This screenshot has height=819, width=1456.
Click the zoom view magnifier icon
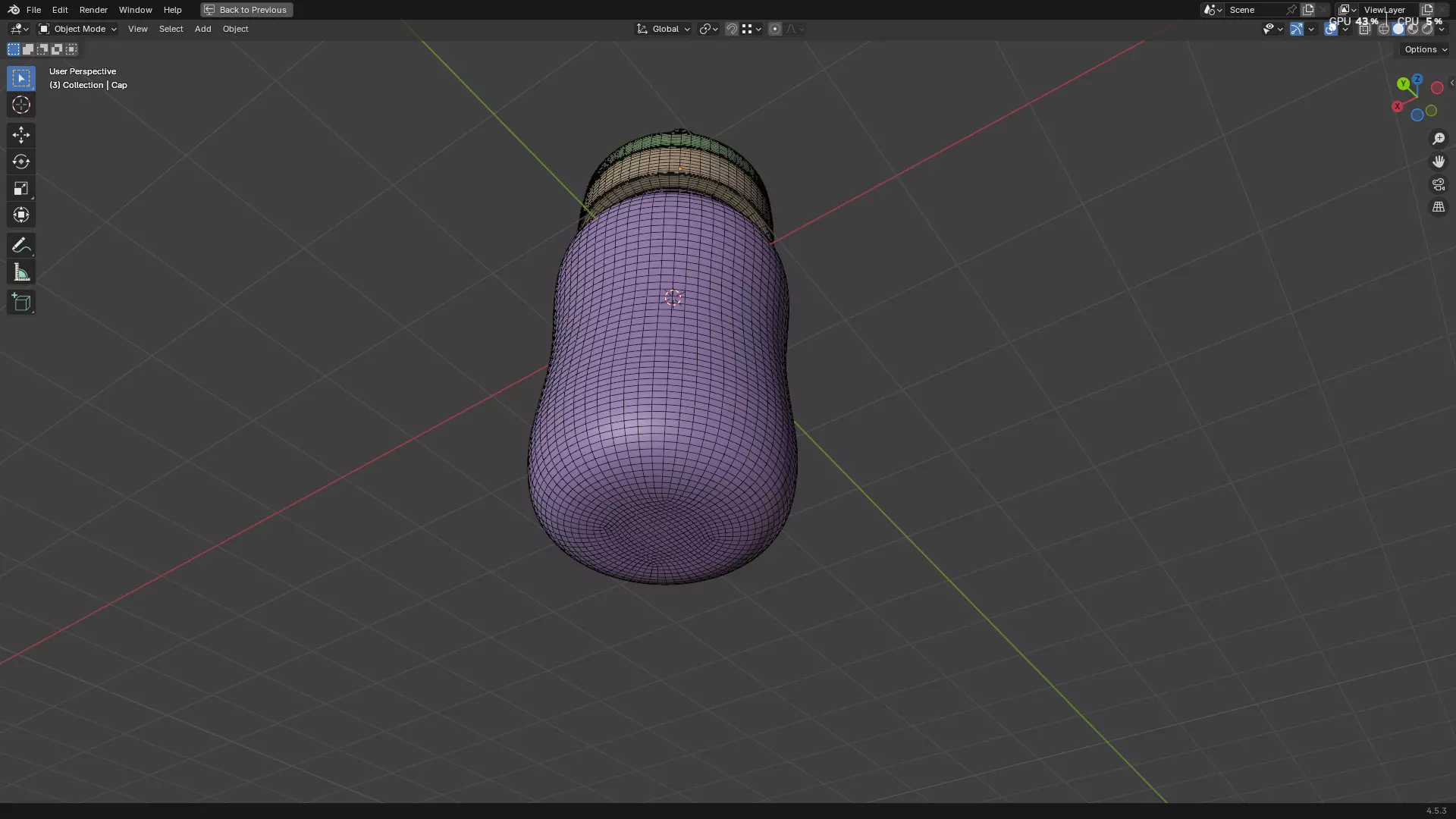(1439, 139)
